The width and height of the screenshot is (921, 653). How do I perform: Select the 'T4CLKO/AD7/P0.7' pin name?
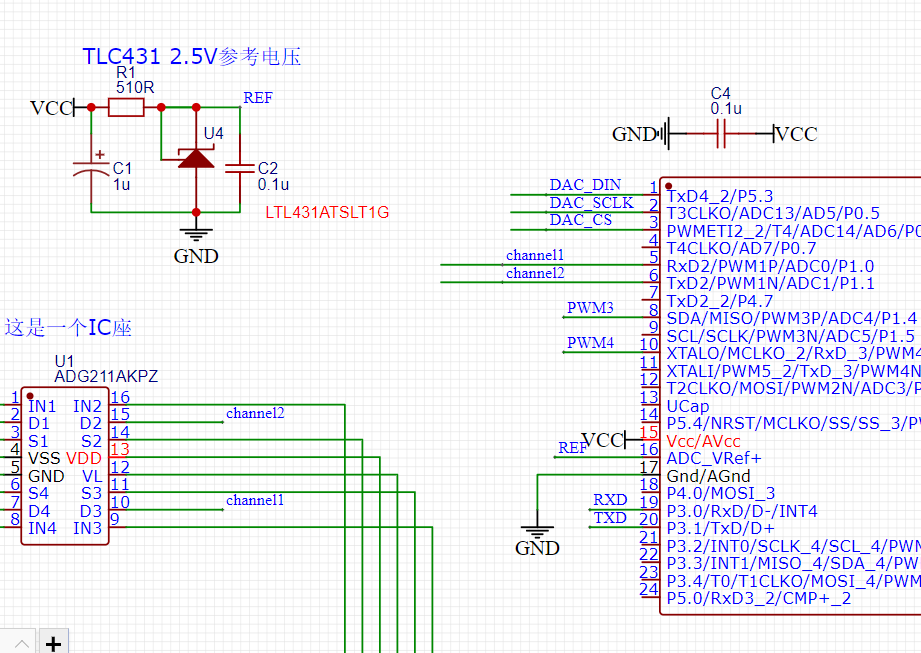click(741, 248)
